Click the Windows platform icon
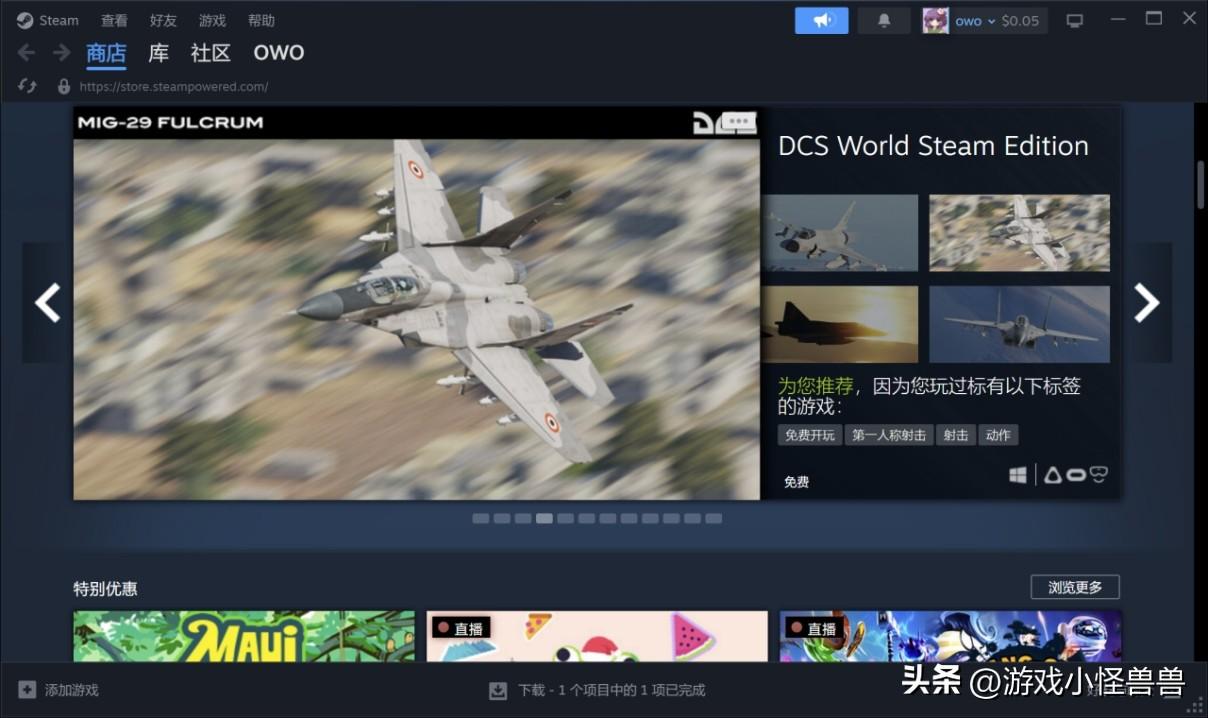 click(x=1018, y=475)
